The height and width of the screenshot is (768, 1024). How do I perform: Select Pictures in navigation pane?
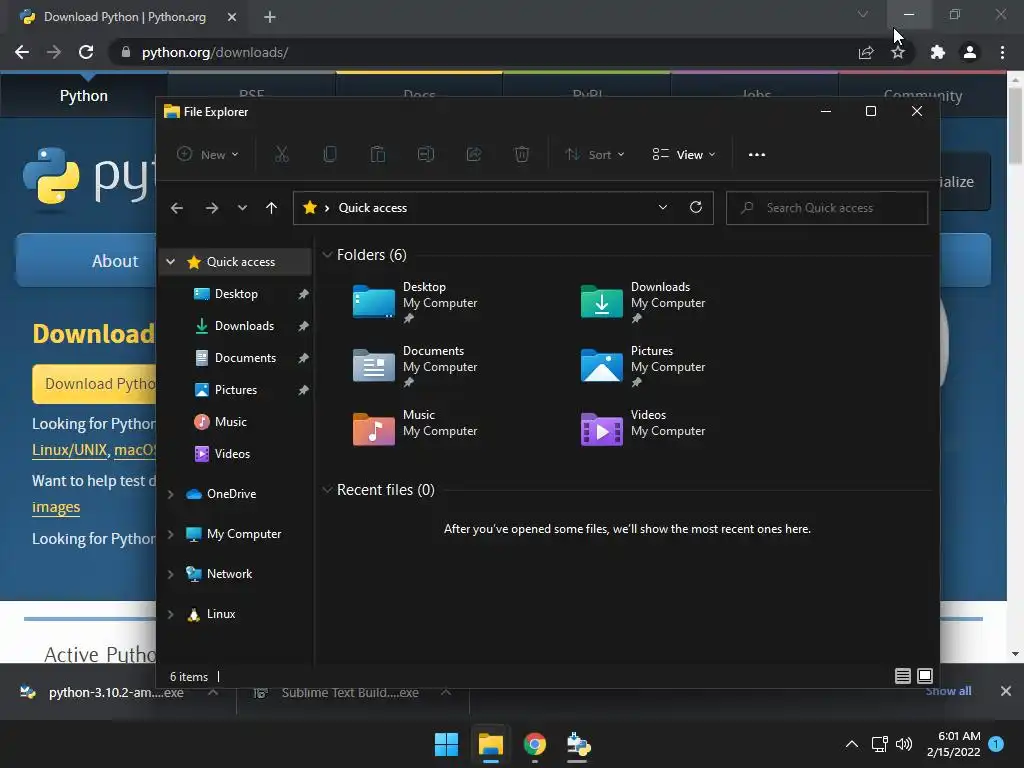(x=236, y=390)
